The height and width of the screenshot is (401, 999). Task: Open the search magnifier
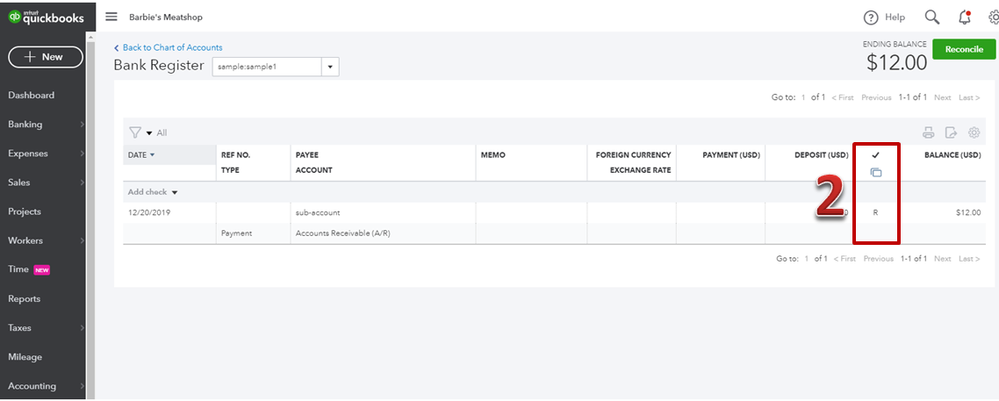tap(932, 17)
